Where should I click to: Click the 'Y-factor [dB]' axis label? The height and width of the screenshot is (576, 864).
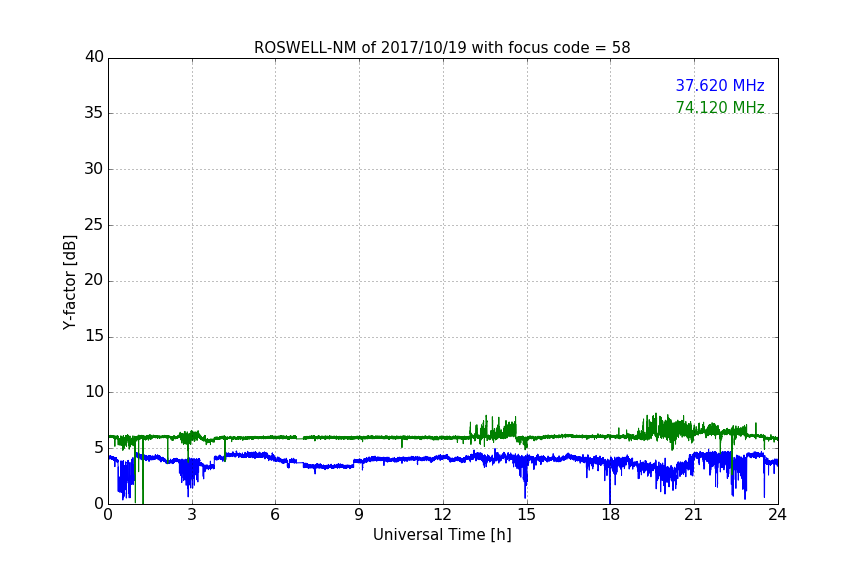pyautogui.click(x=69, y=282)
